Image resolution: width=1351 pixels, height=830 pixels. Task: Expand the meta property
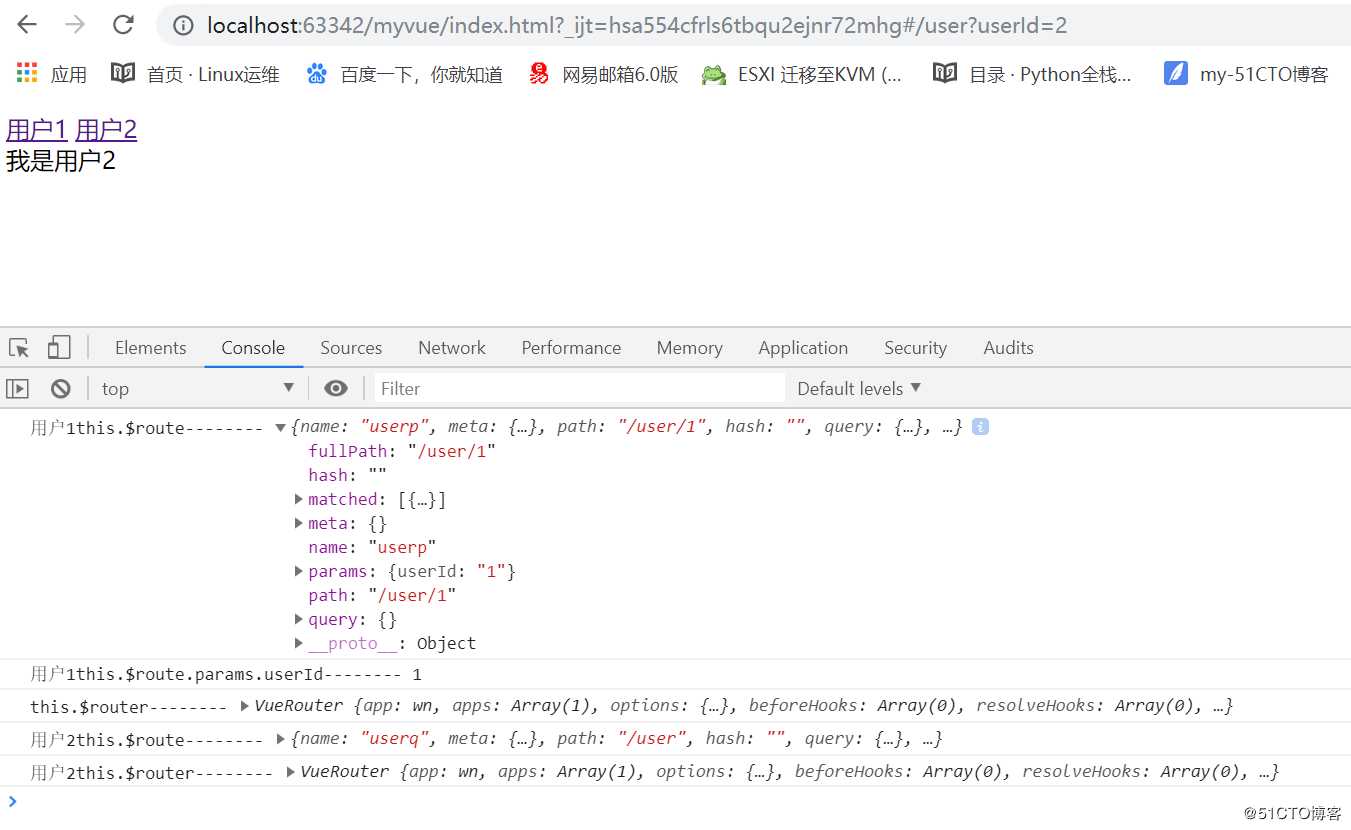tap(299, 523)
